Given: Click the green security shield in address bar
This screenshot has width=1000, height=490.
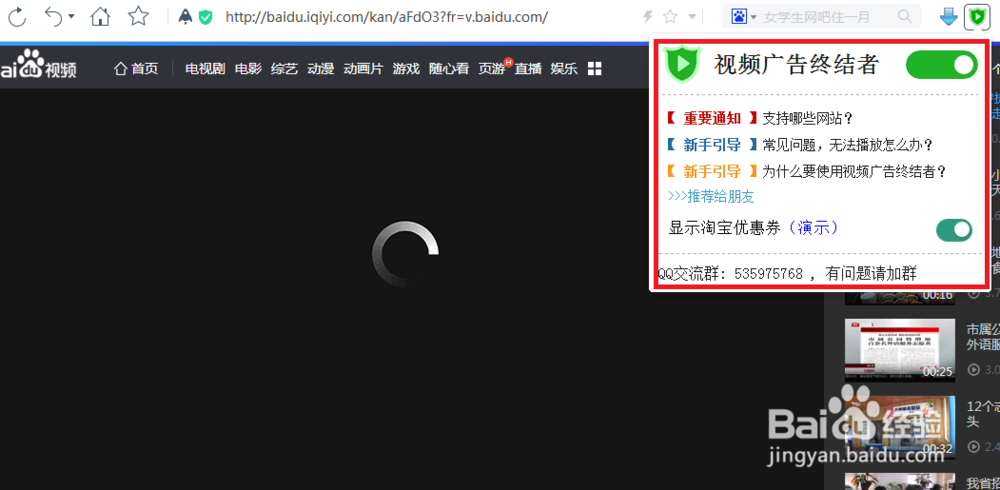Looking at the screenshot, I should pos(205,17).
